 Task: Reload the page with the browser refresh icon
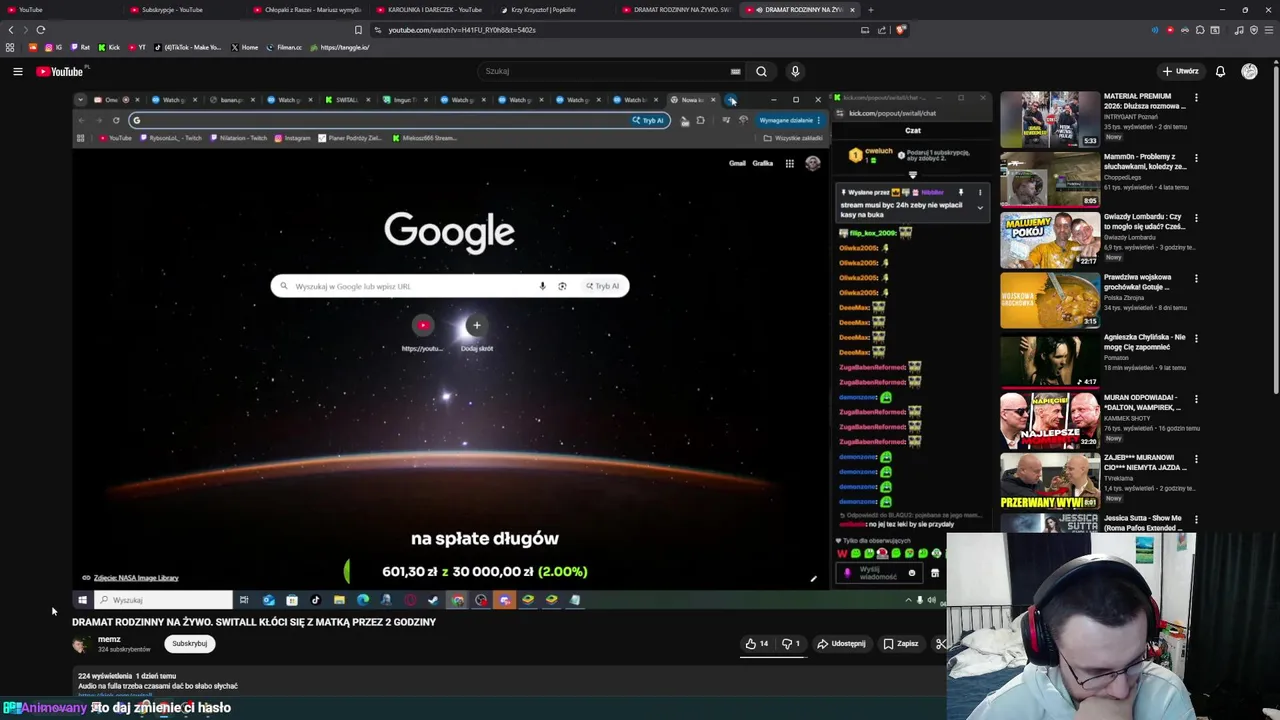(x=40, y=30)
